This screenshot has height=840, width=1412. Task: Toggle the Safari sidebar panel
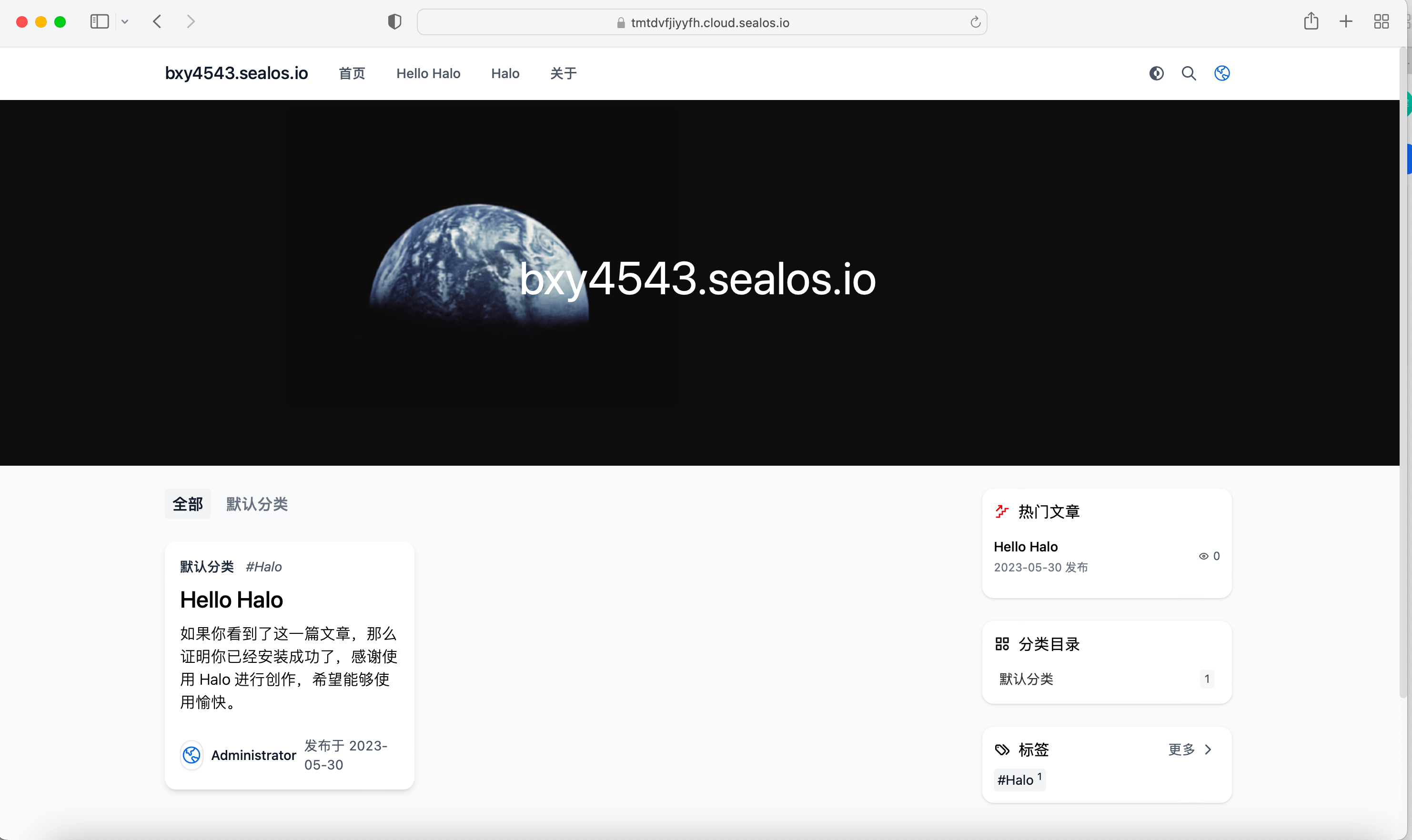click(100, 22)
